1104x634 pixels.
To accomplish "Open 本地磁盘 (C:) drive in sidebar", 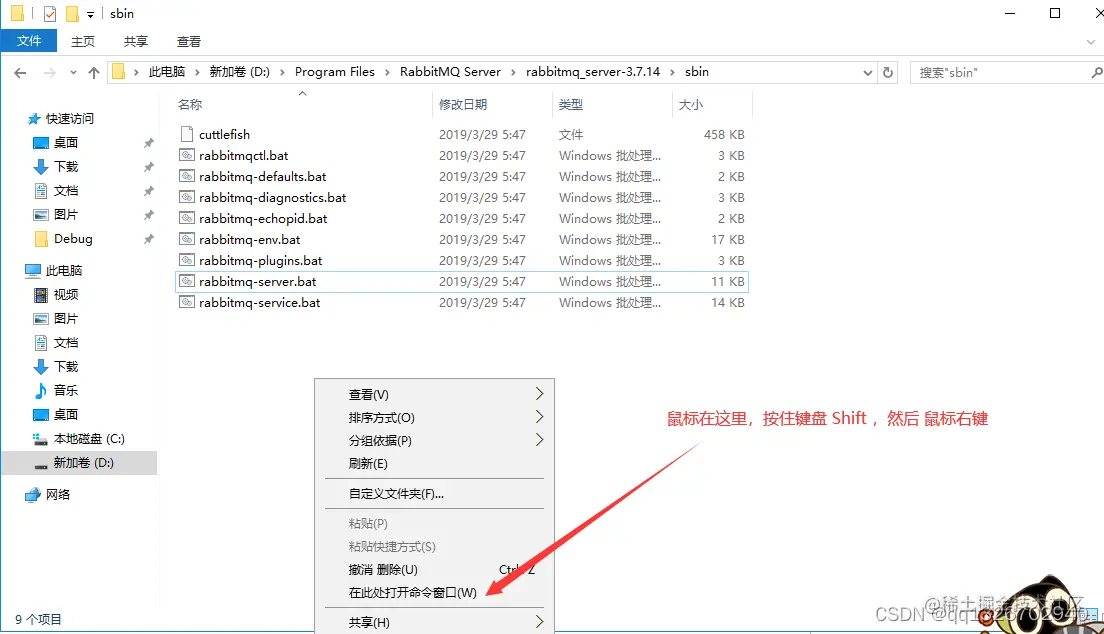I will (89, 438).
